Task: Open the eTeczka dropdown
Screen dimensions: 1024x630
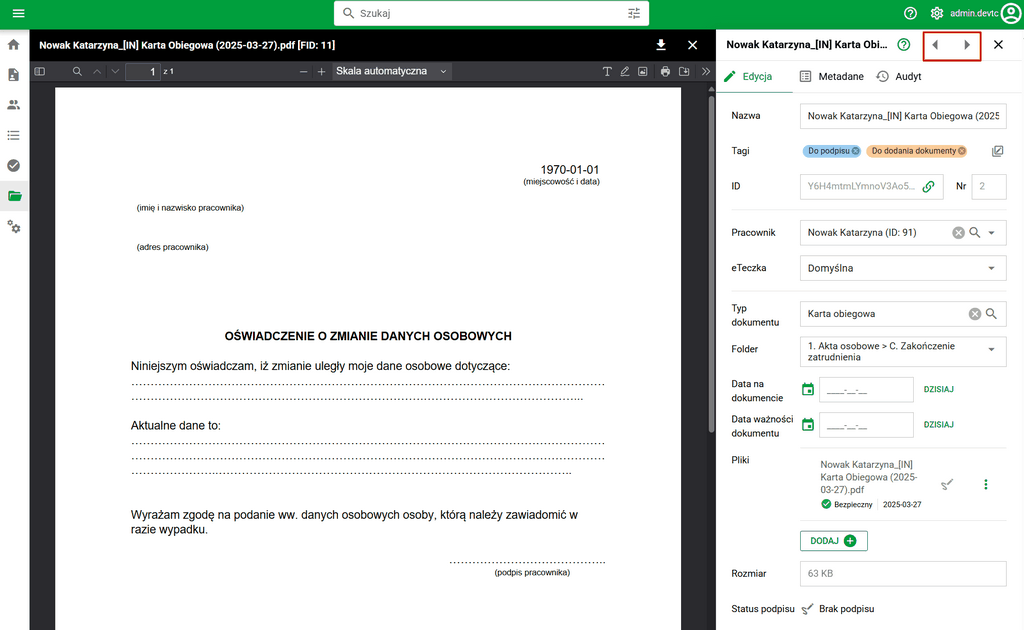Action: coord(903,268)
